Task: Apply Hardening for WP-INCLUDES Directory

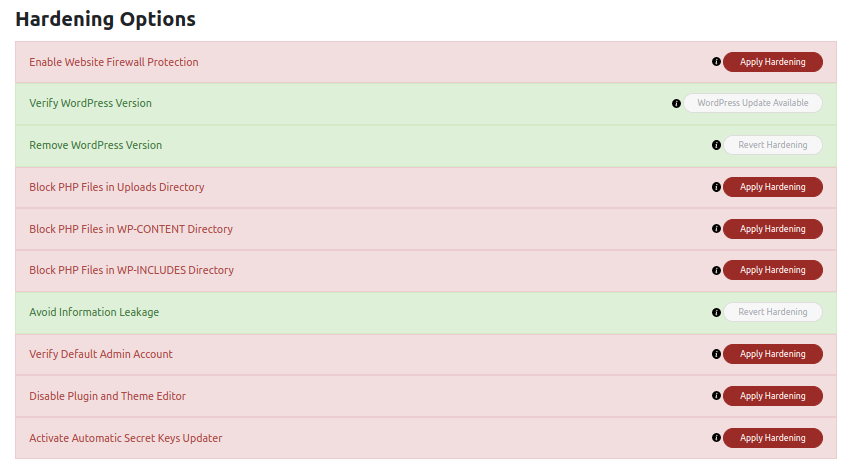Action: pos(773,270)
